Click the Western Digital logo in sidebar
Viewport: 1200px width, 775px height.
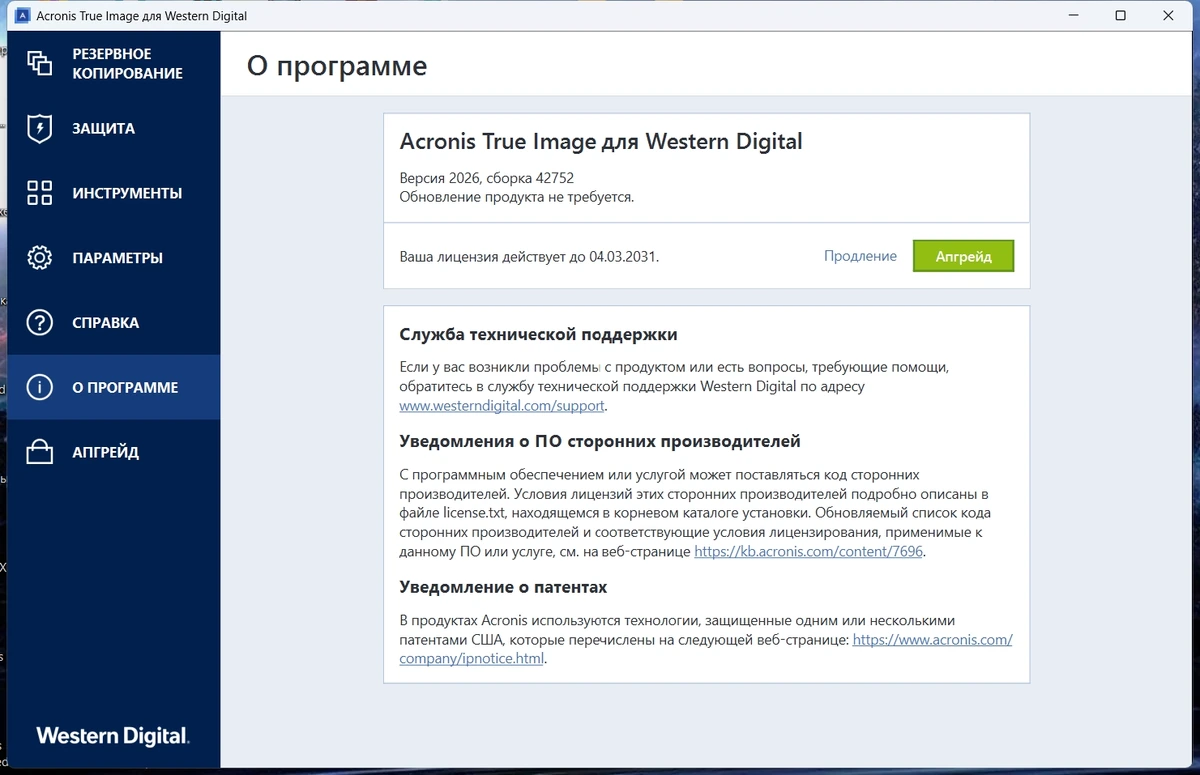tap(113, 736)
